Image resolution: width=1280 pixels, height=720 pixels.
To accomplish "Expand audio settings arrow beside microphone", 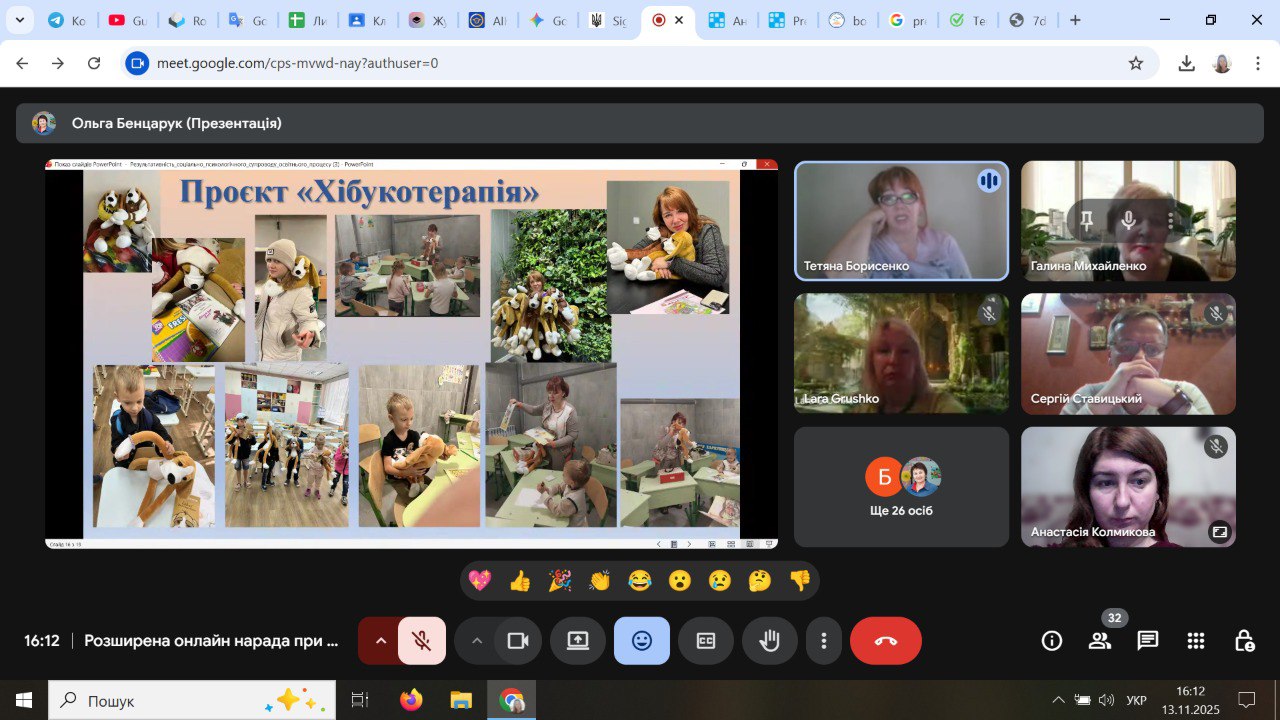I will 379,641.
